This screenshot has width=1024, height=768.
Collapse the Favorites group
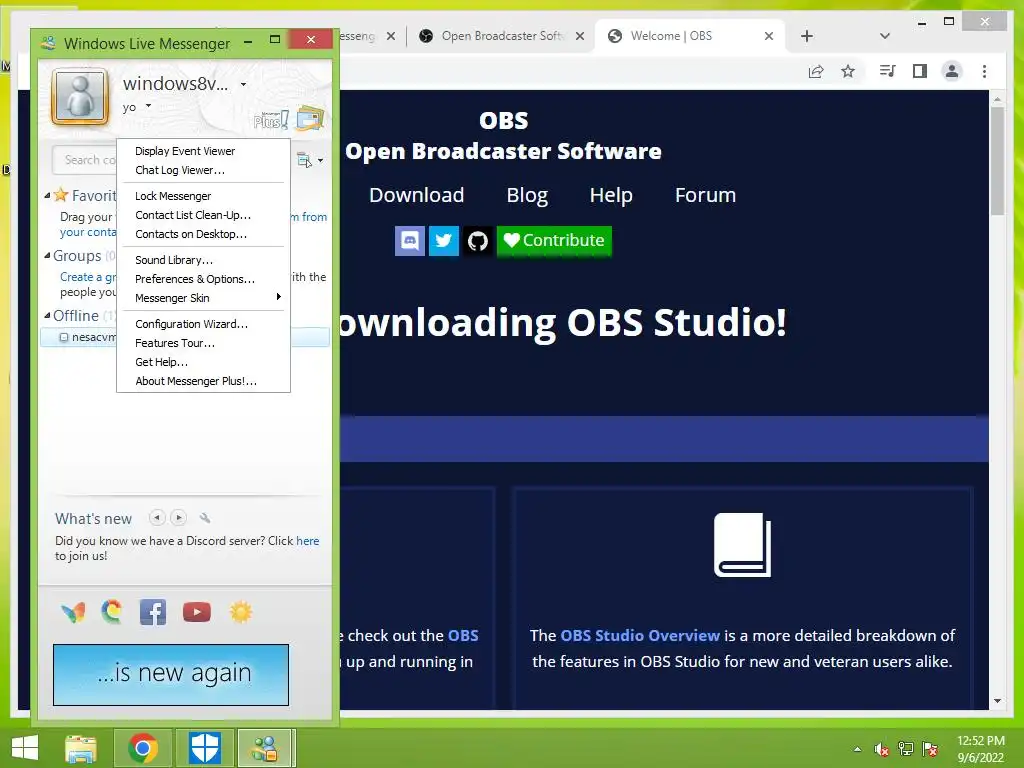tap(47, 195)
